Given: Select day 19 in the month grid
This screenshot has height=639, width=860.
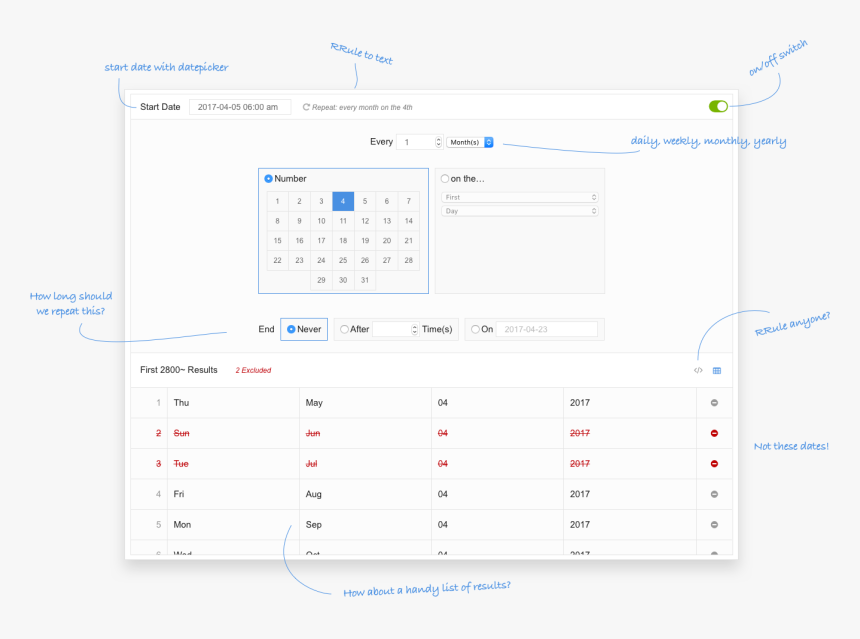Looking at the screenshot, I should pyautogui.click(x=365, y=241).
